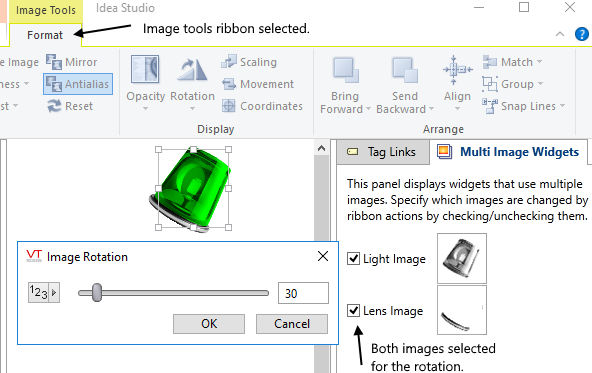Click the VT icon in dialog title
This screenshot has height=373, width=592.
[x=34, y=256]
